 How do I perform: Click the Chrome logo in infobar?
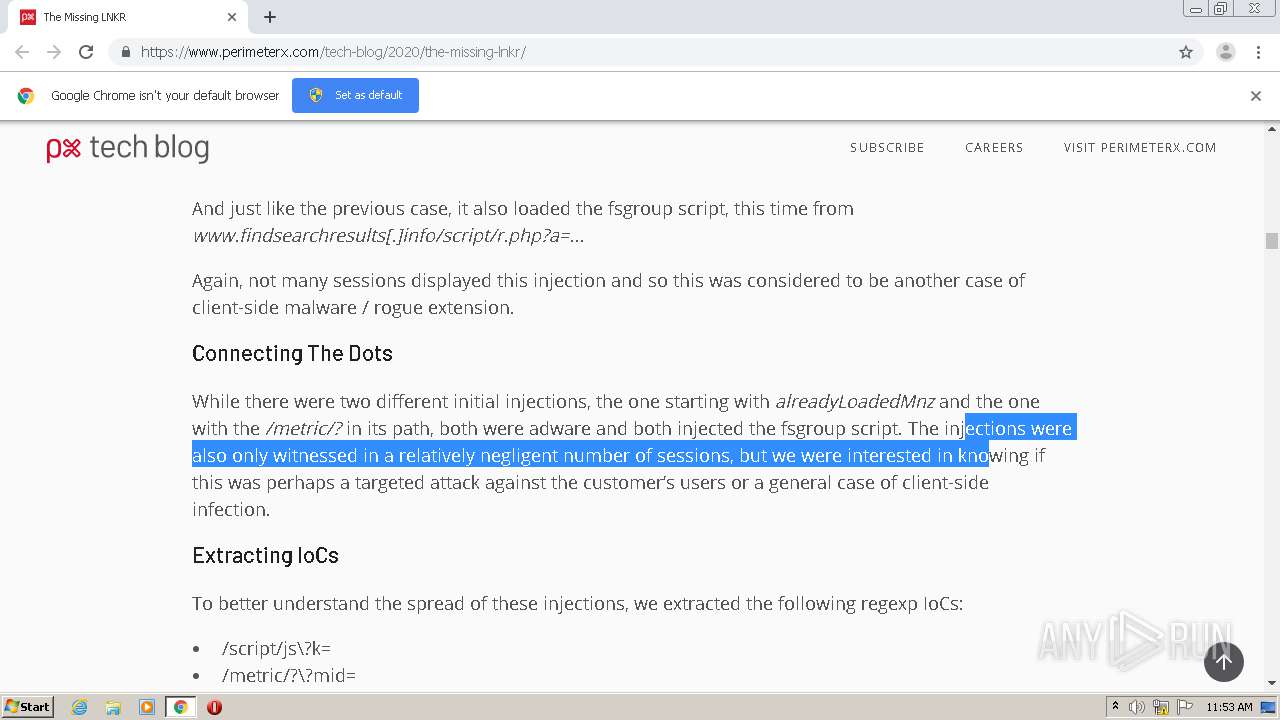tap(26, 95)
